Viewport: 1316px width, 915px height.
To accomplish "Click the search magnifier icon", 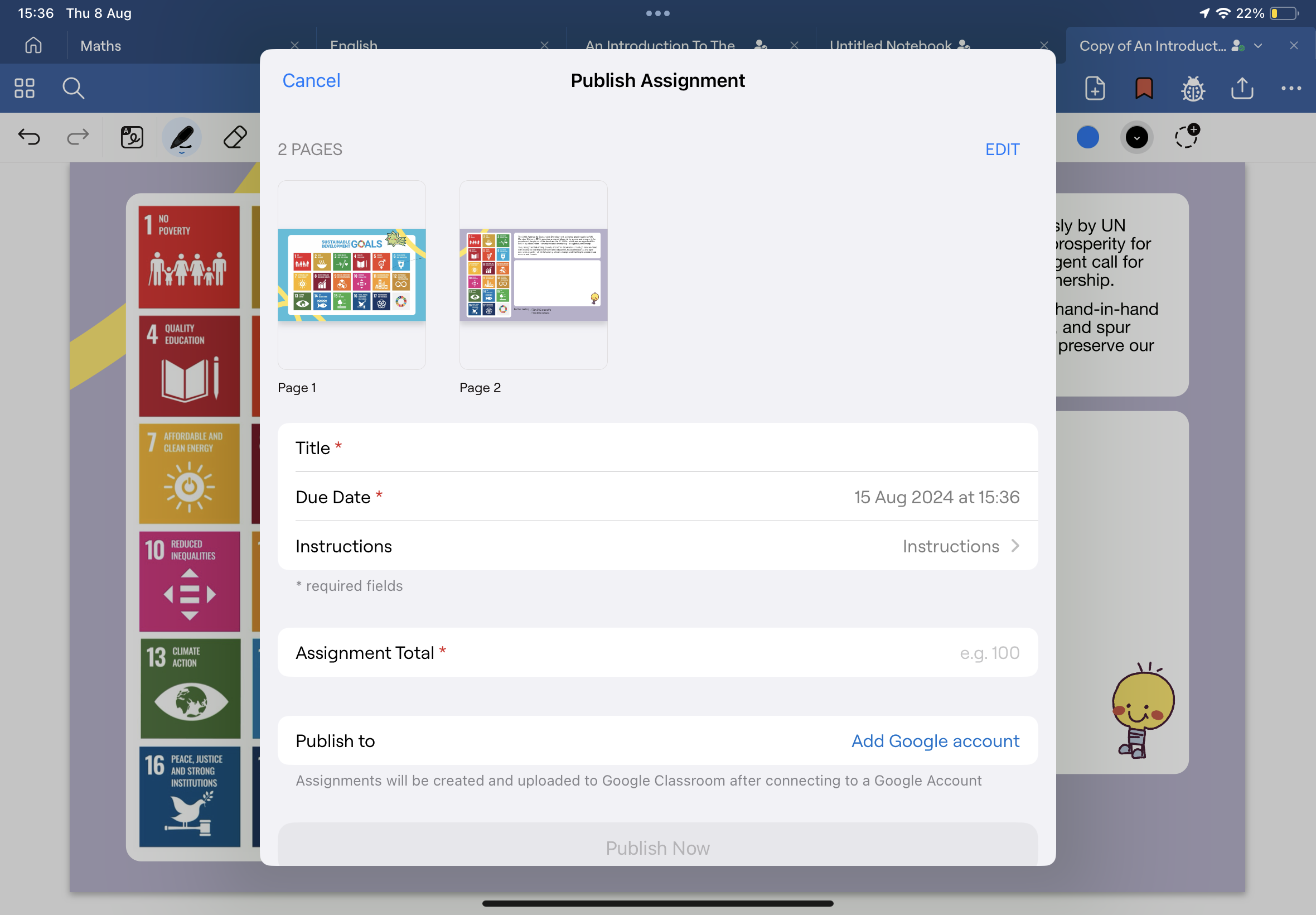I will point(74,88).
